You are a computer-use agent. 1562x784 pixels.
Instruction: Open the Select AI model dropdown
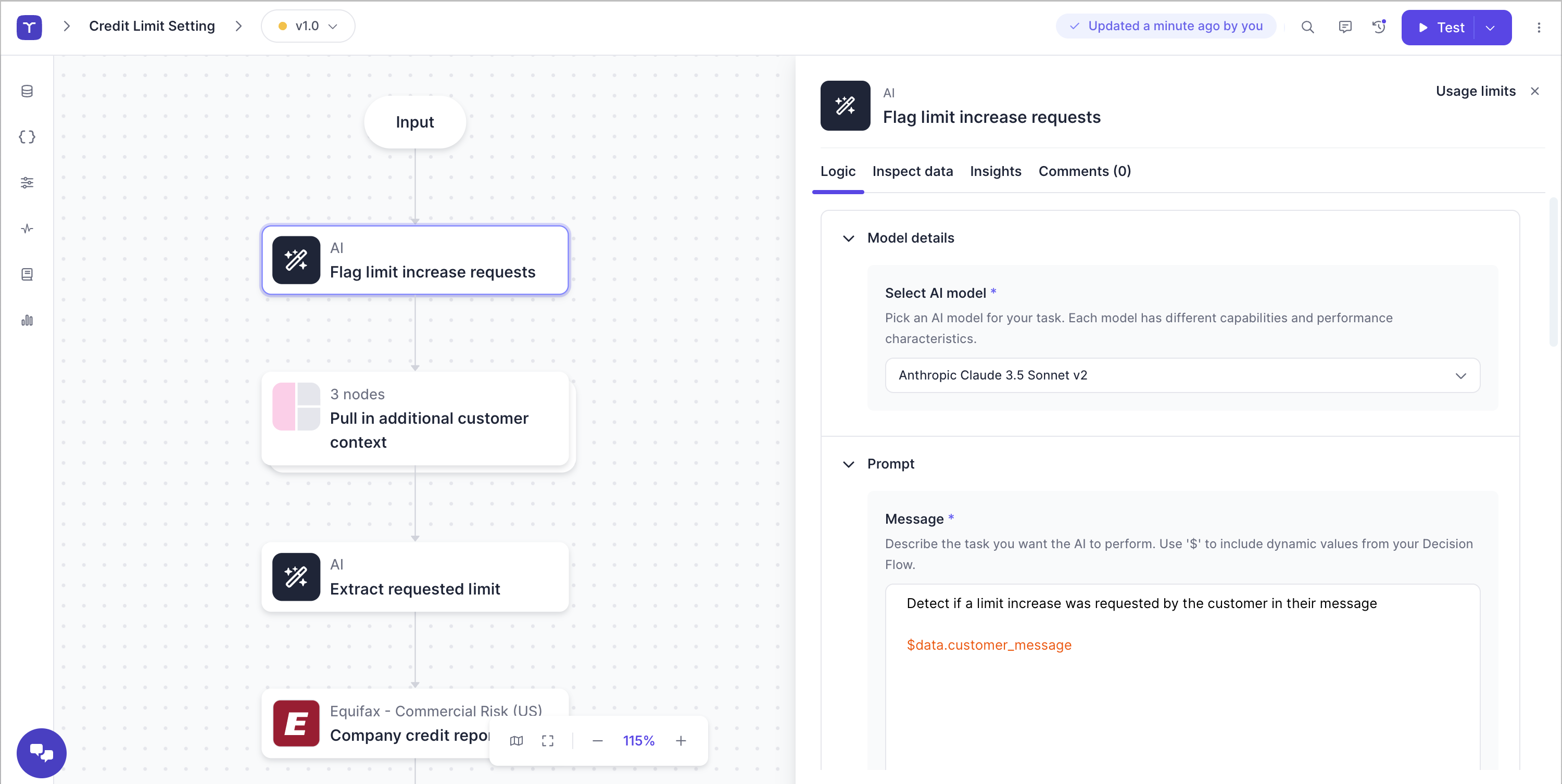point(1182,375)
